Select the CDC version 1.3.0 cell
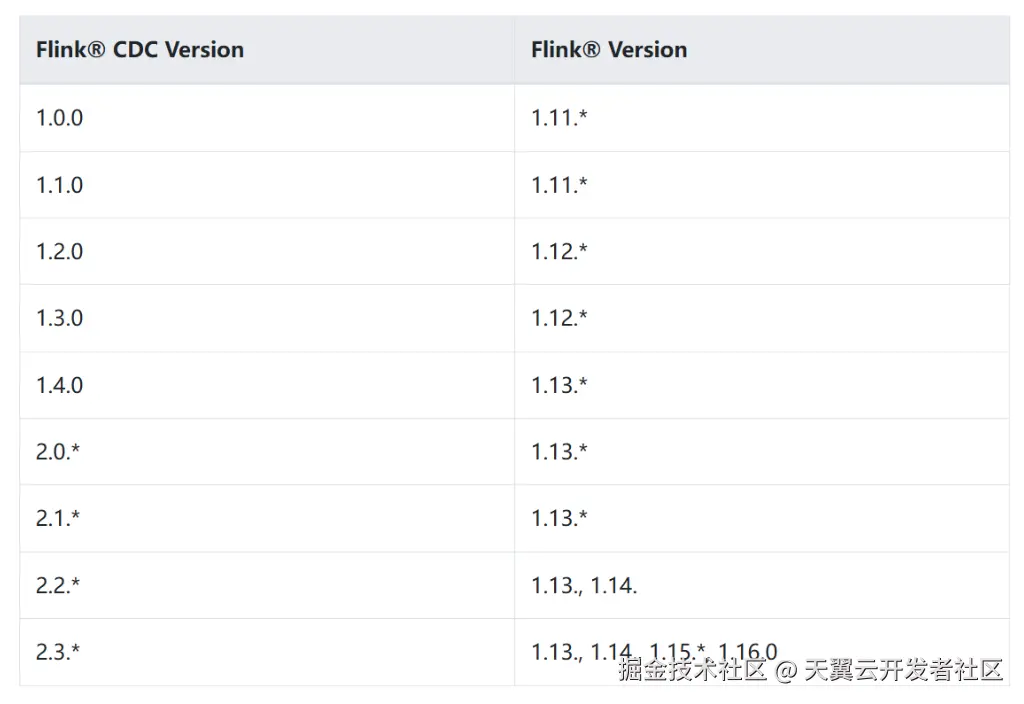Image resolution: width=1024 pixels, height=704 pixels. pyautogui.click(x=60, y=318)
